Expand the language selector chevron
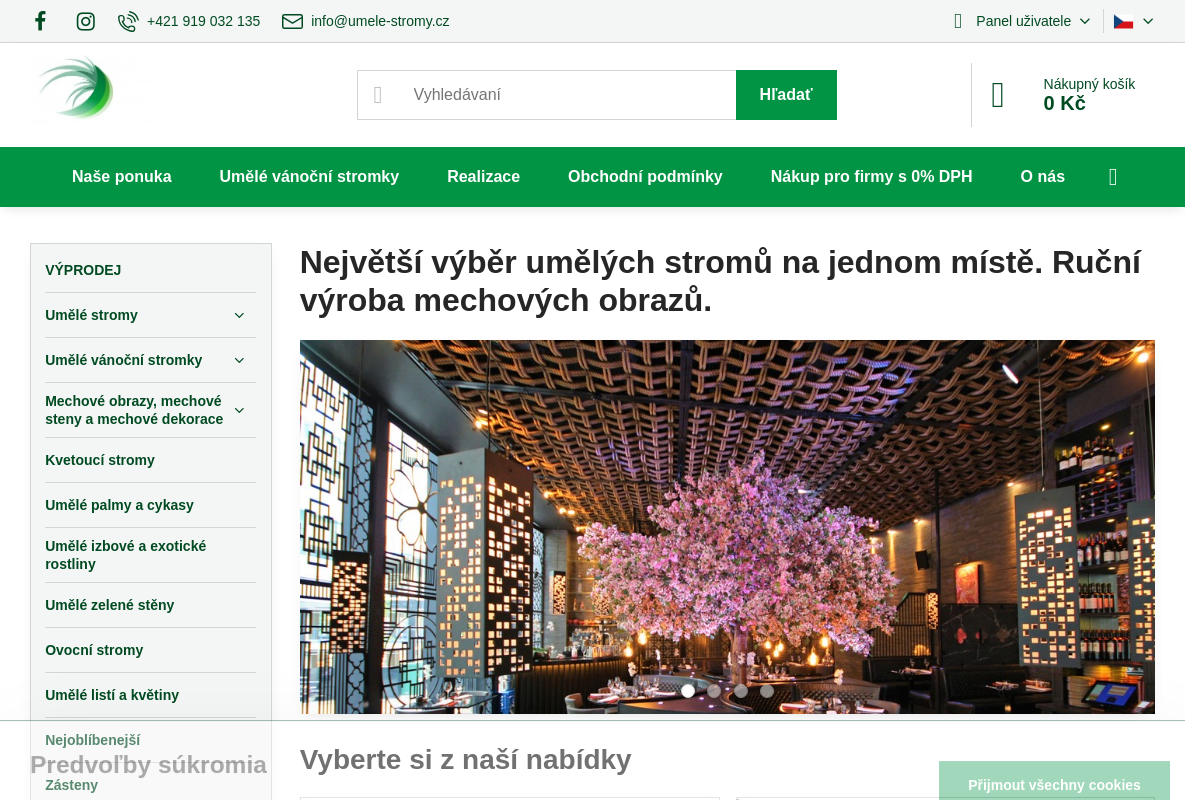This screenshot has height=800, width=1200. click(x=1148, y=21)
